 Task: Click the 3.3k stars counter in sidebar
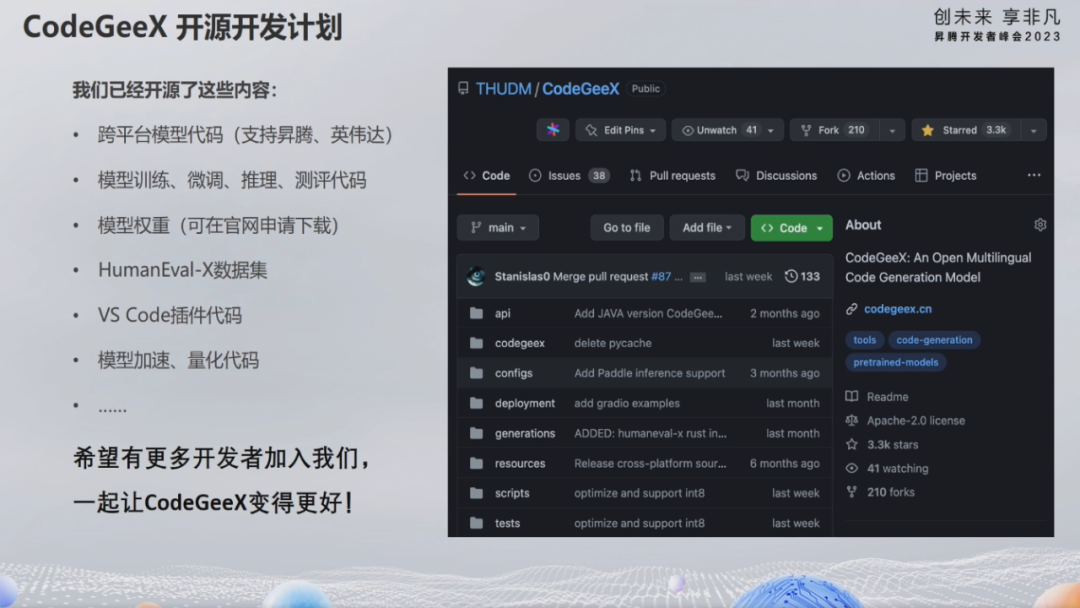click(886, 444)
